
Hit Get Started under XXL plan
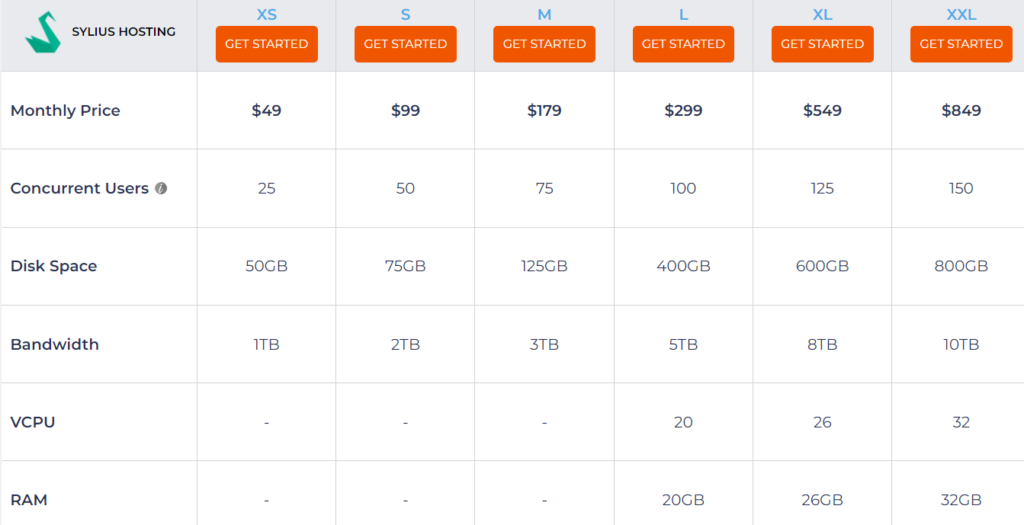(x=961, y=44)
